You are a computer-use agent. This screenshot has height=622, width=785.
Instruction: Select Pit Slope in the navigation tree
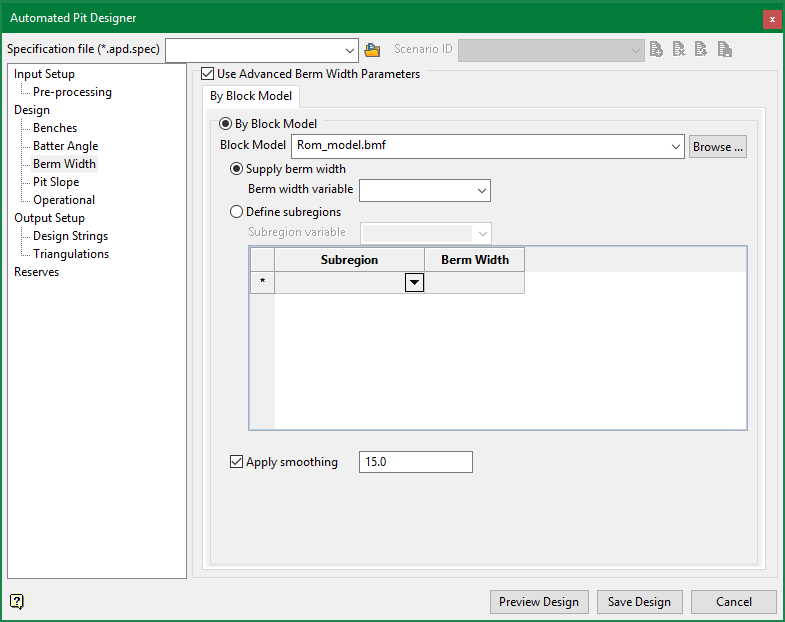pos(56,182)
